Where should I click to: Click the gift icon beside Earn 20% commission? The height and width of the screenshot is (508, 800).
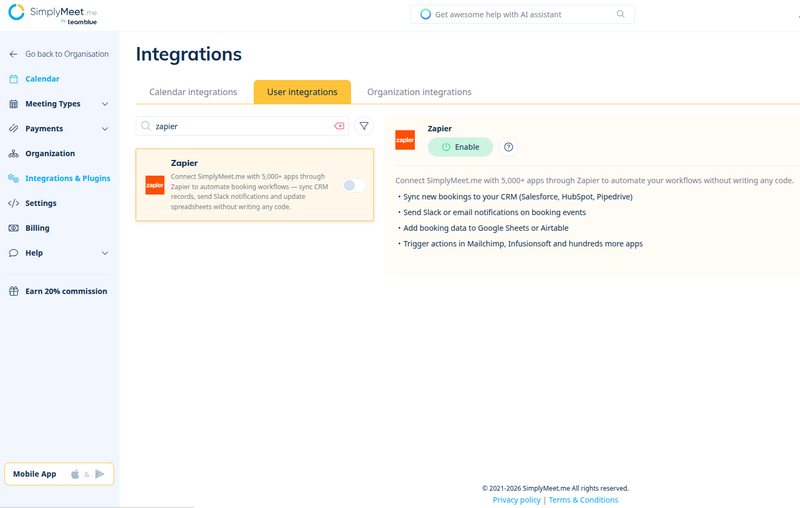(x=13, y=291)
